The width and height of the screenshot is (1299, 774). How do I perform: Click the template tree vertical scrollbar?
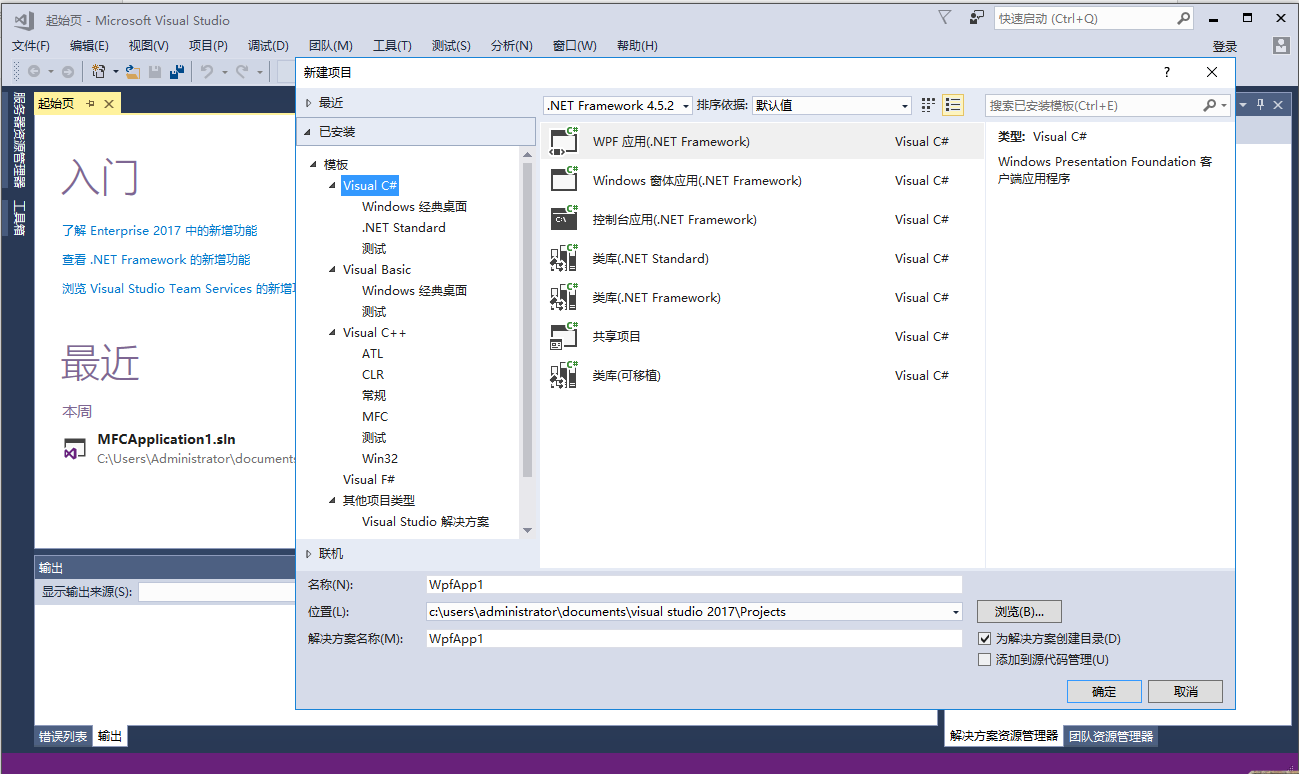coord(527,320)
